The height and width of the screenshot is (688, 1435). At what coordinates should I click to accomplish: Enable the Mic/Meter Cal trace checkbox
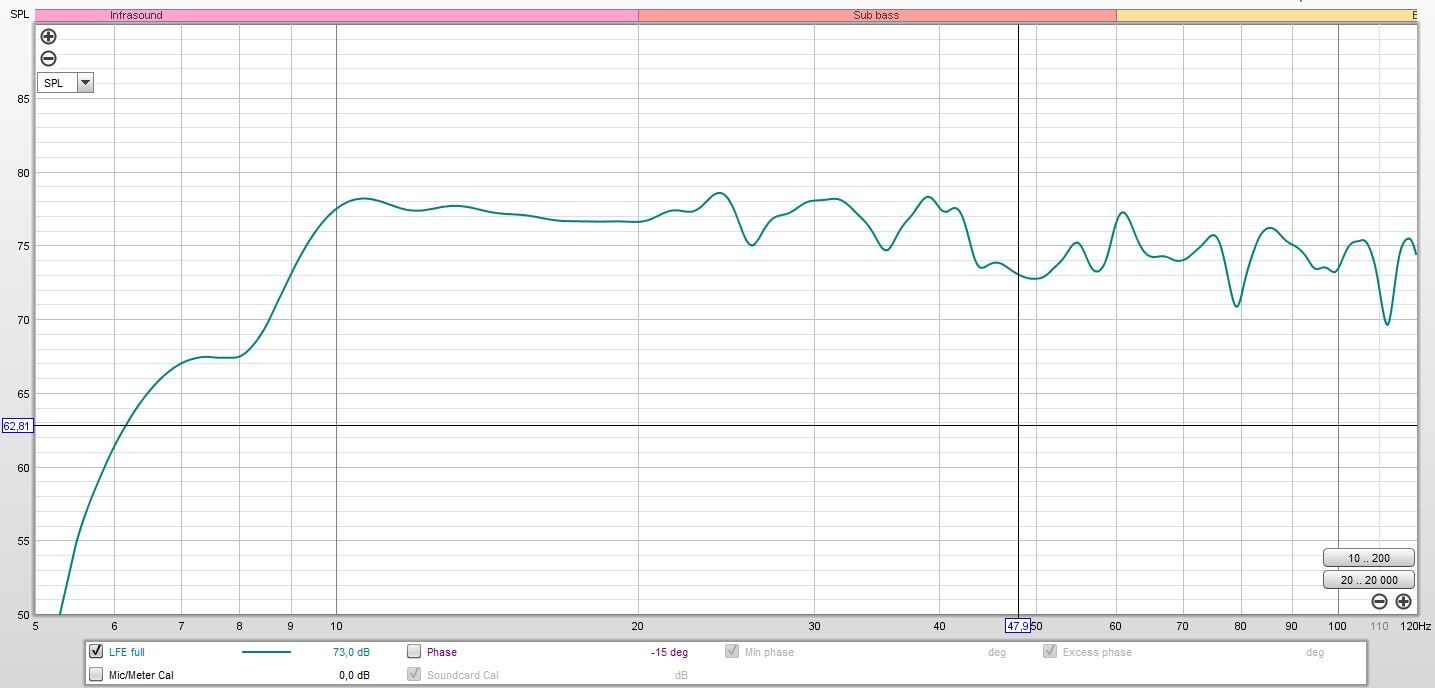click(96, 674)
